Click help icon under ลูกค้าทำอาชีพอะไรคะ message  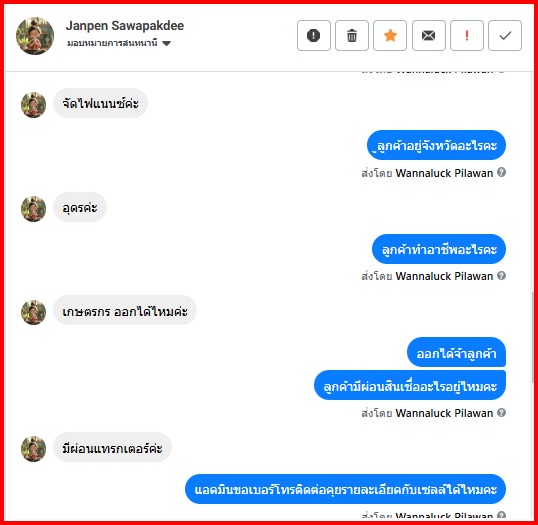pyautogui.click(x=501, y=276)
